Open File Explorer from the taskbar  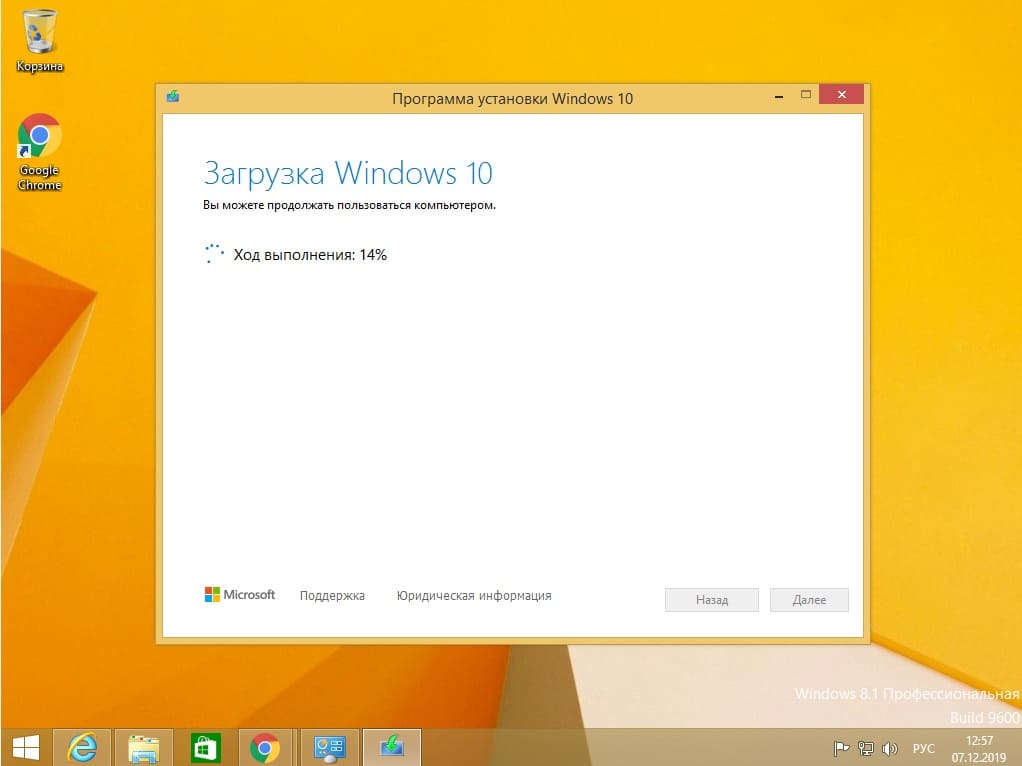144,748
